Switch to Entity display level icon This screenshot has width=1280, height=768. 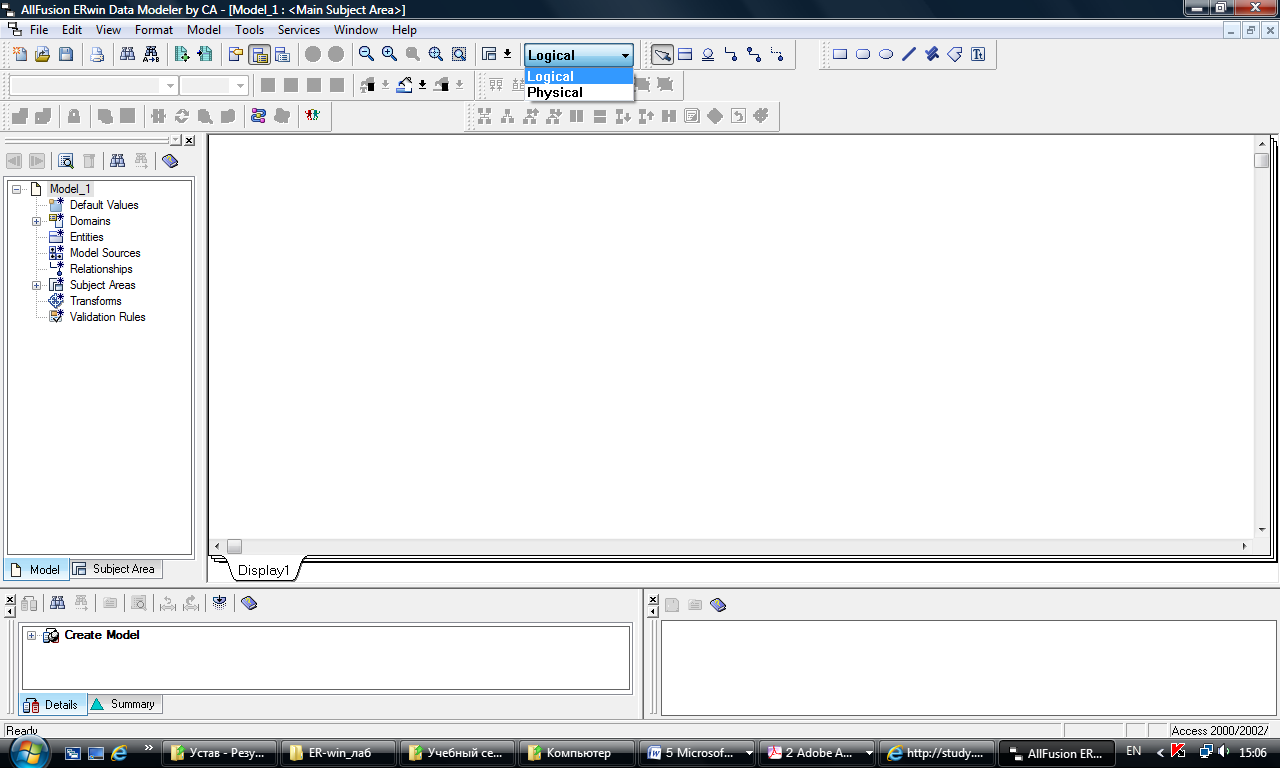point(236,54)
